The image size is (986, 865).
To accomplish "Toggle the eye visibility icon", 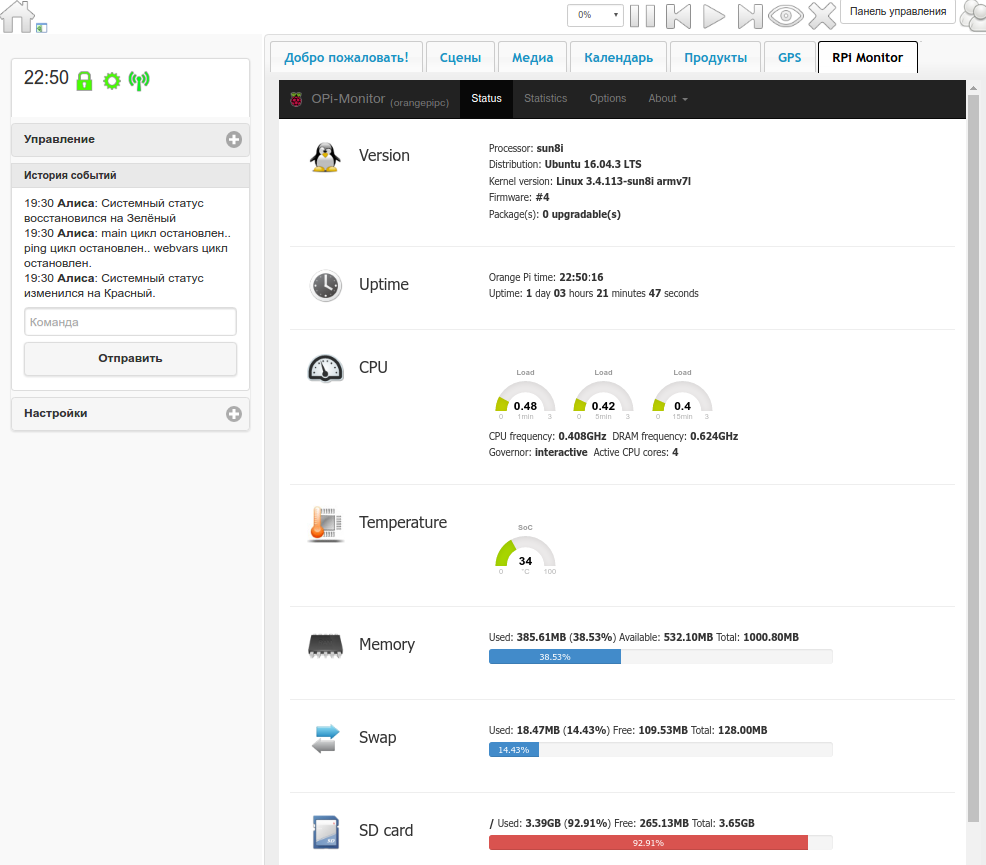I will (786, 15).
